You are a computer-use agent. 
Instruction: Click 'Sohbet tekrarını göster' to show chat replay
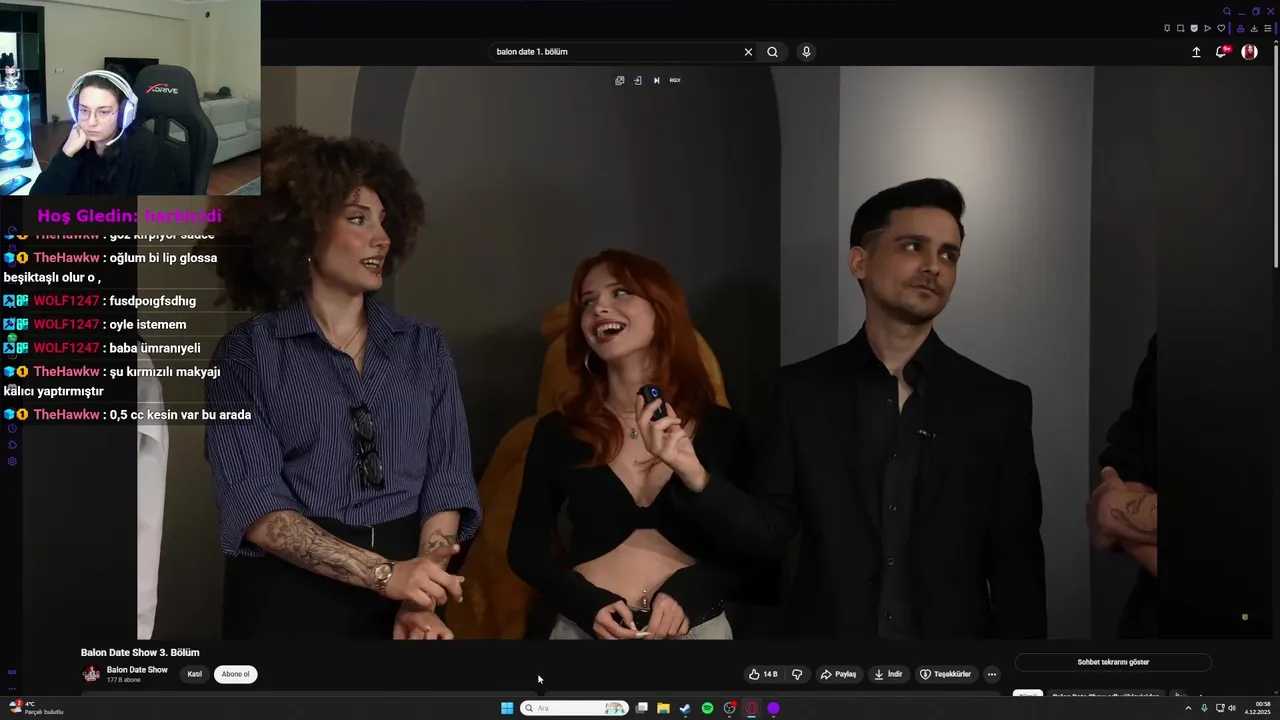click(x=1113, y=662)
